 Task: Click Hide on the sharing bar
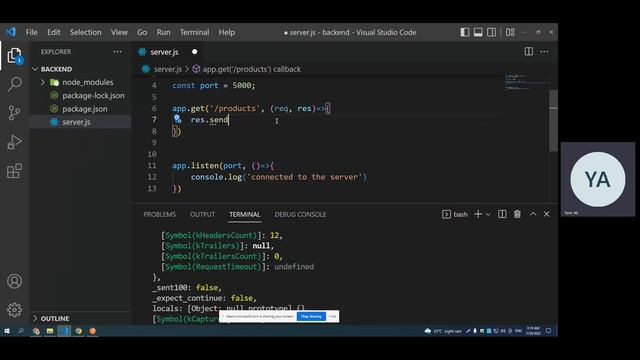(332, 316)
